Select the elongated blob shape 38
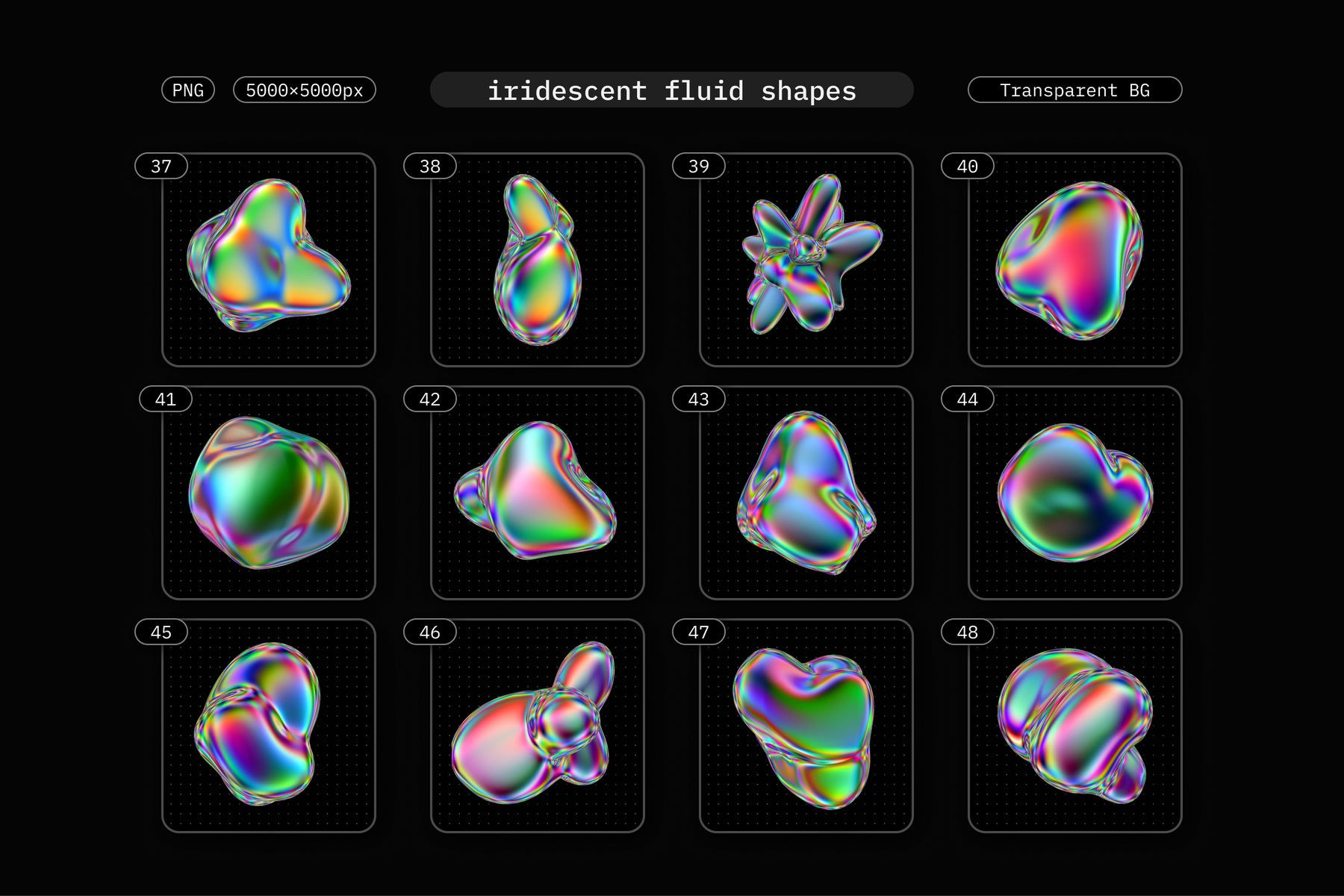Image resolution: width=1344 pixels, height=896 pixels. pos(537,260)
